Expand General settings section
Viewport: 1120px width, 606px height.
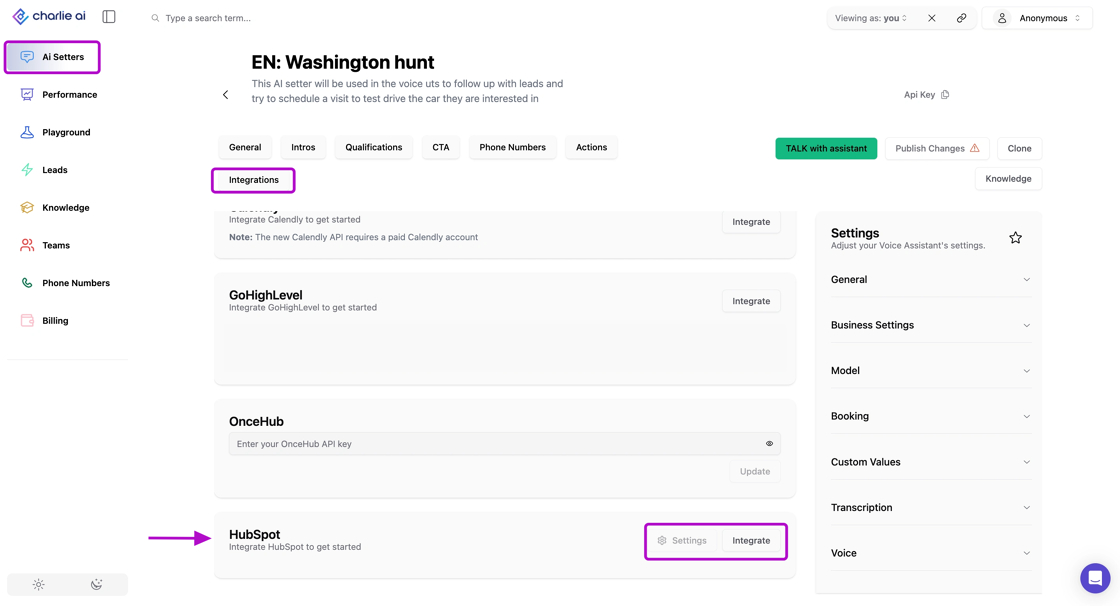coord(931,279)
